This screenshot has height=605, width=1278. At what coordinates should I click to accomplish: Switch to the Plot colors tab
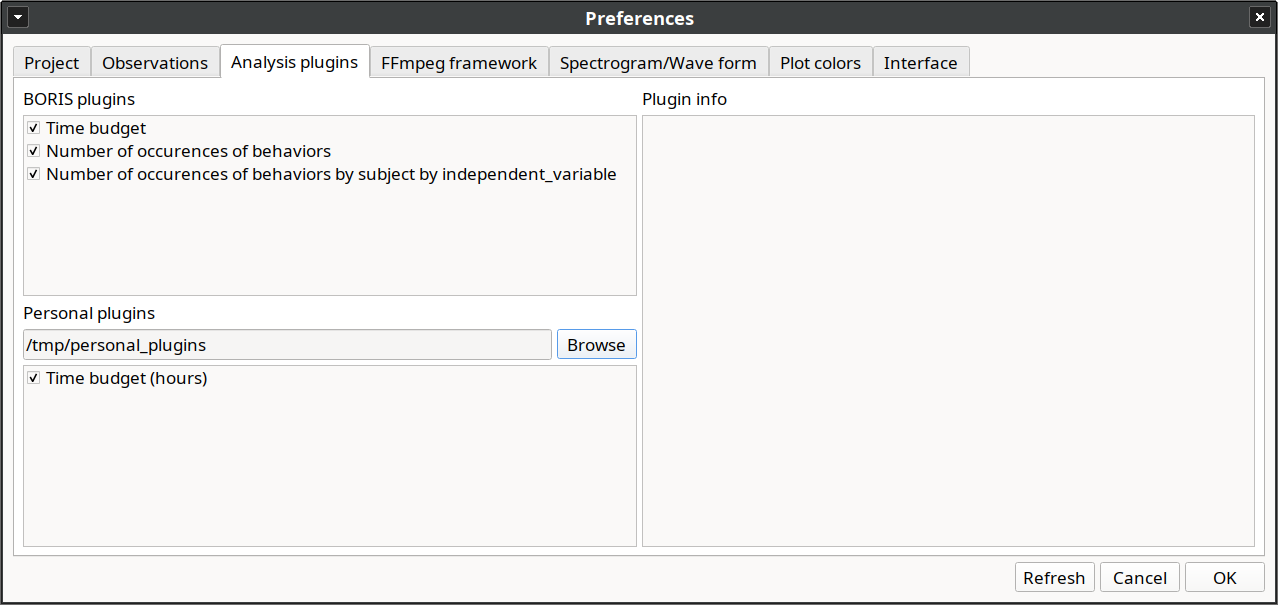[x=820, y=62]
